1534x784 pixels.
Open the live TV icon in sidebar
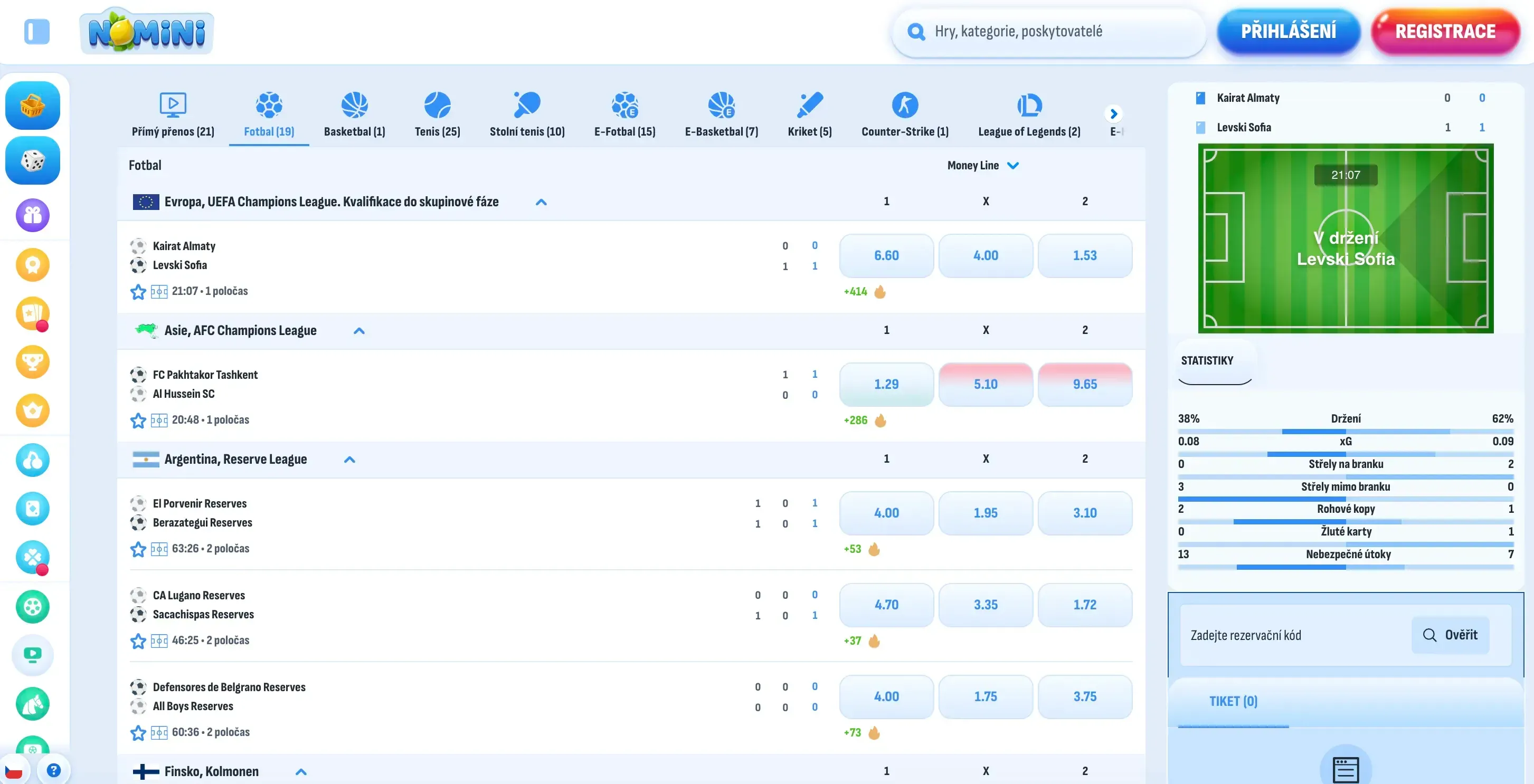coord(33,655)
